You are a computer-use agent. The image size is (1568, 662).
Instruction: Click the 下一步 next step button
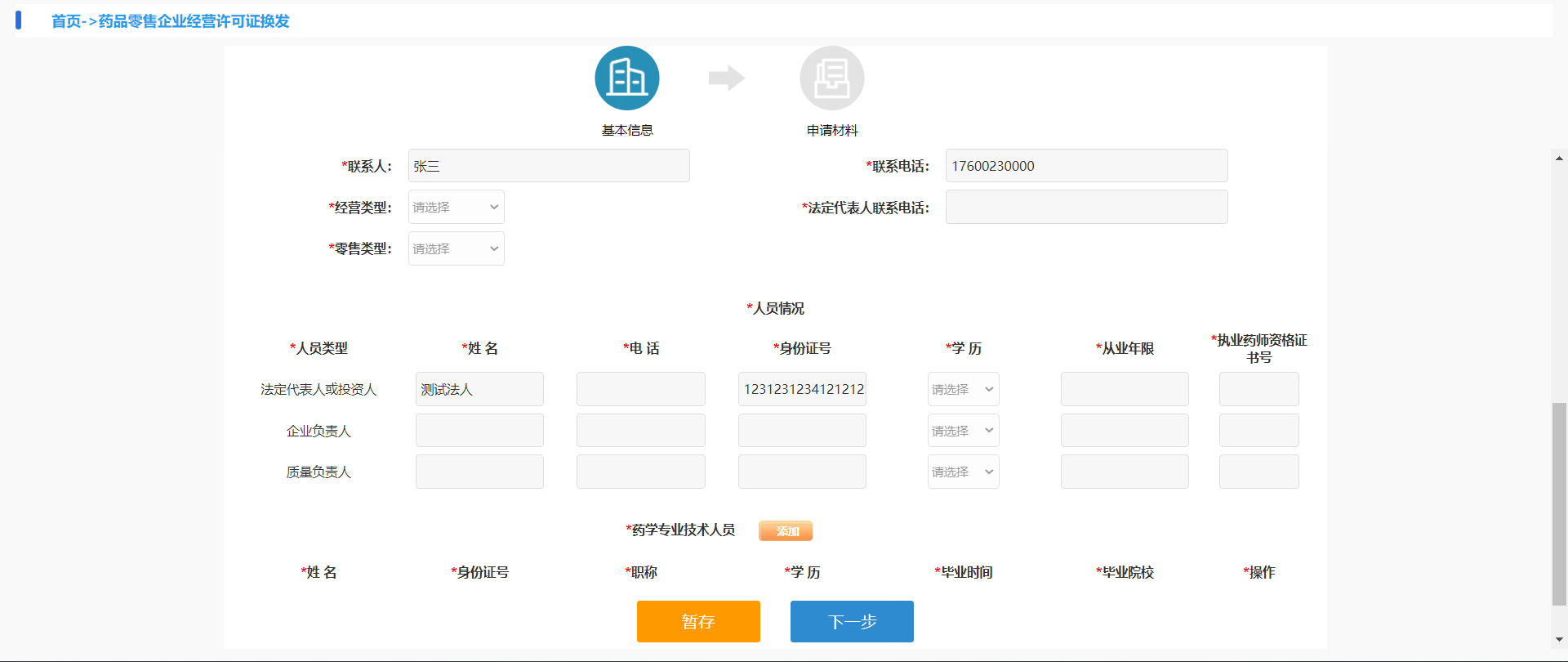coord(852,621)
